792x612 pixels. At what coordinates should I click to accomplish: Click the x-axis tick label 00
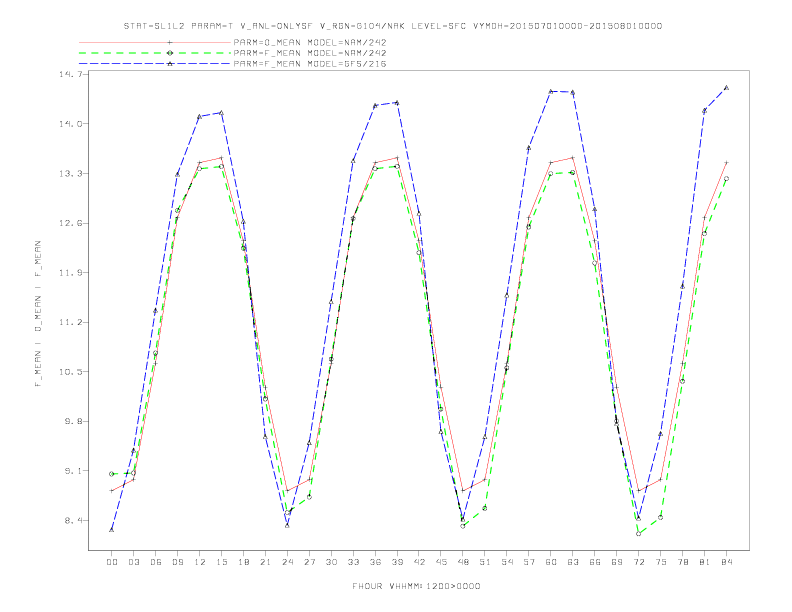[112, 562]
